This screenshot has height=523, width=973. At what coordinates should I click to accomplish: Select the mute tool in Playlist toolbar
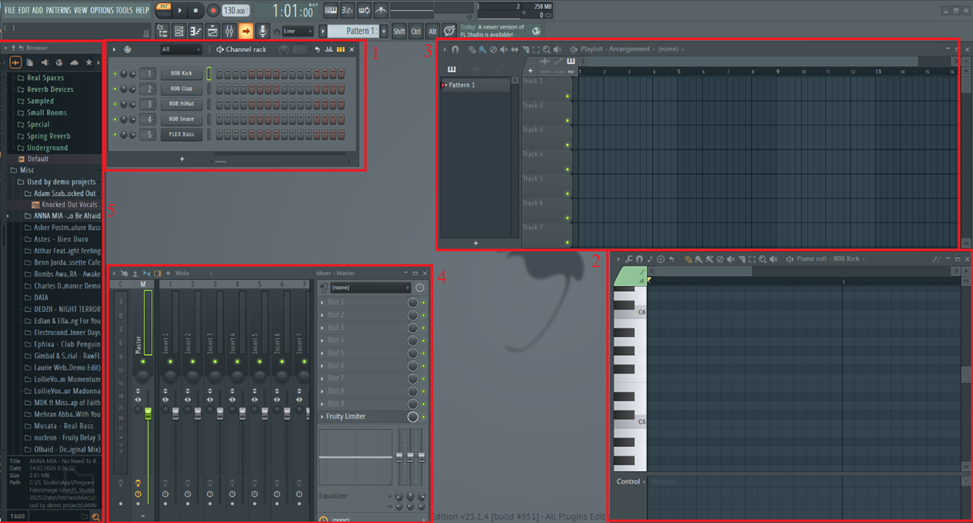point(503,49)
